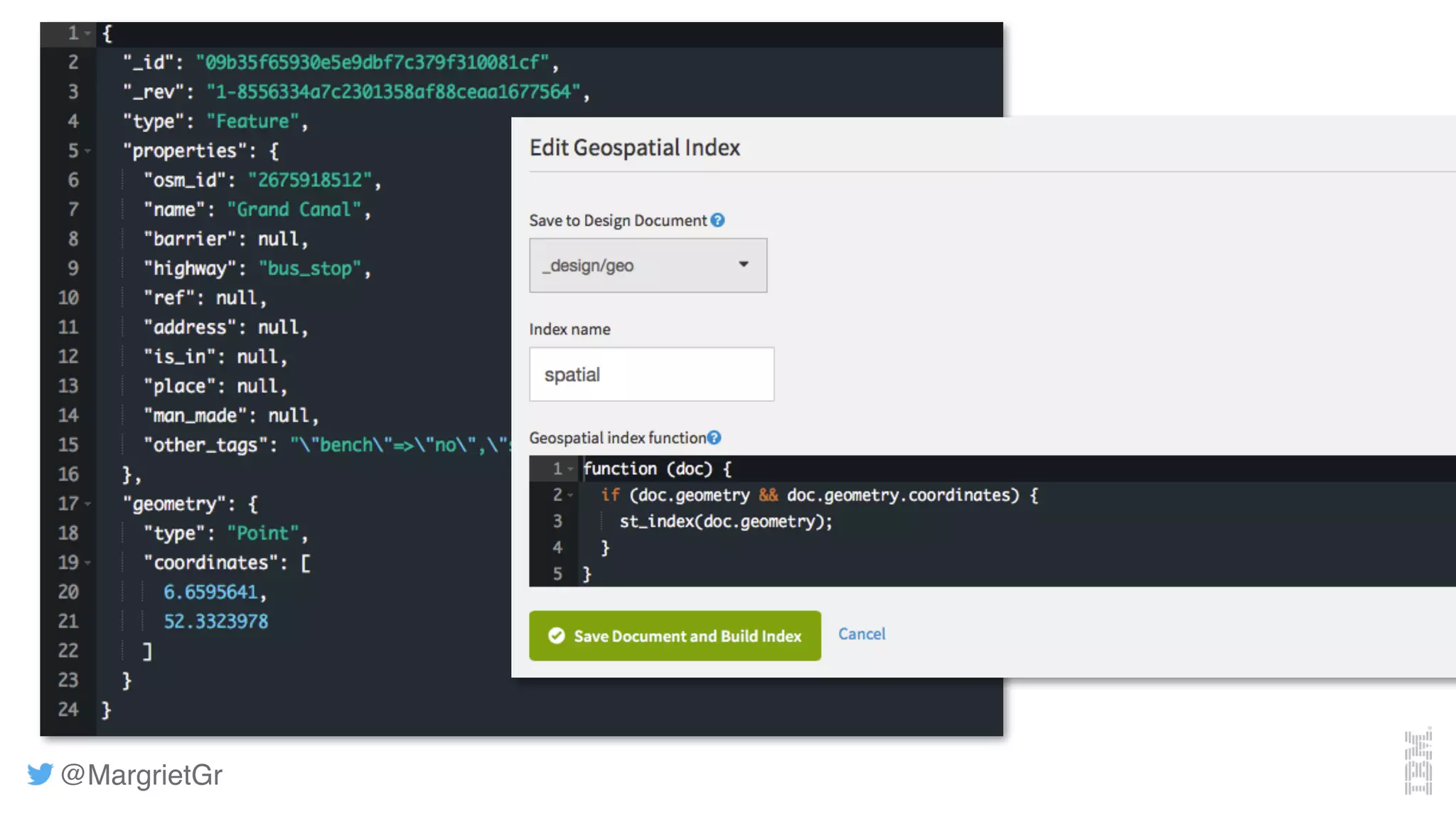Collapse the JSON root object at line 1
This screenshot has width=1456, height=819.
point(87,33)
